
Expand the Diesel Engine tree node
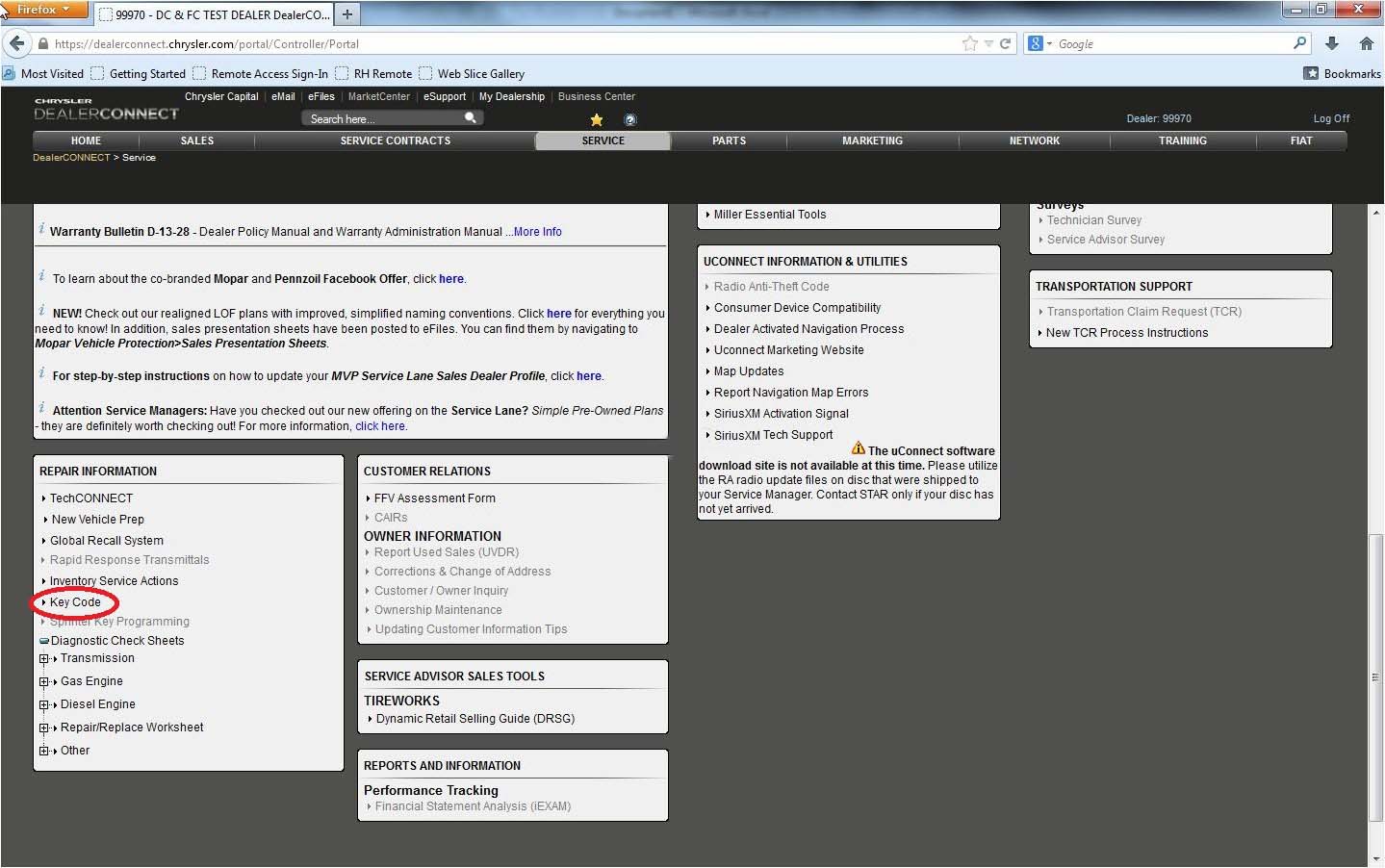tap(43, 705)
